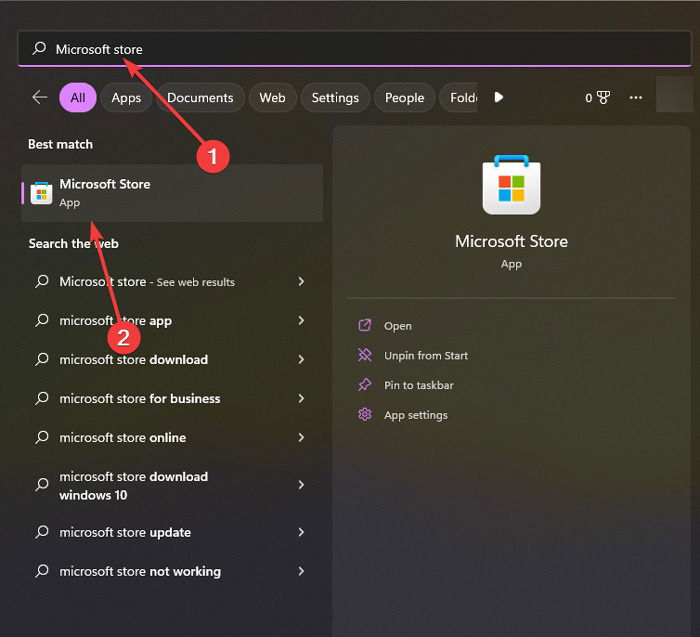Select microsoft store online suggestion

pyautogui.click(x=172, y=437)
